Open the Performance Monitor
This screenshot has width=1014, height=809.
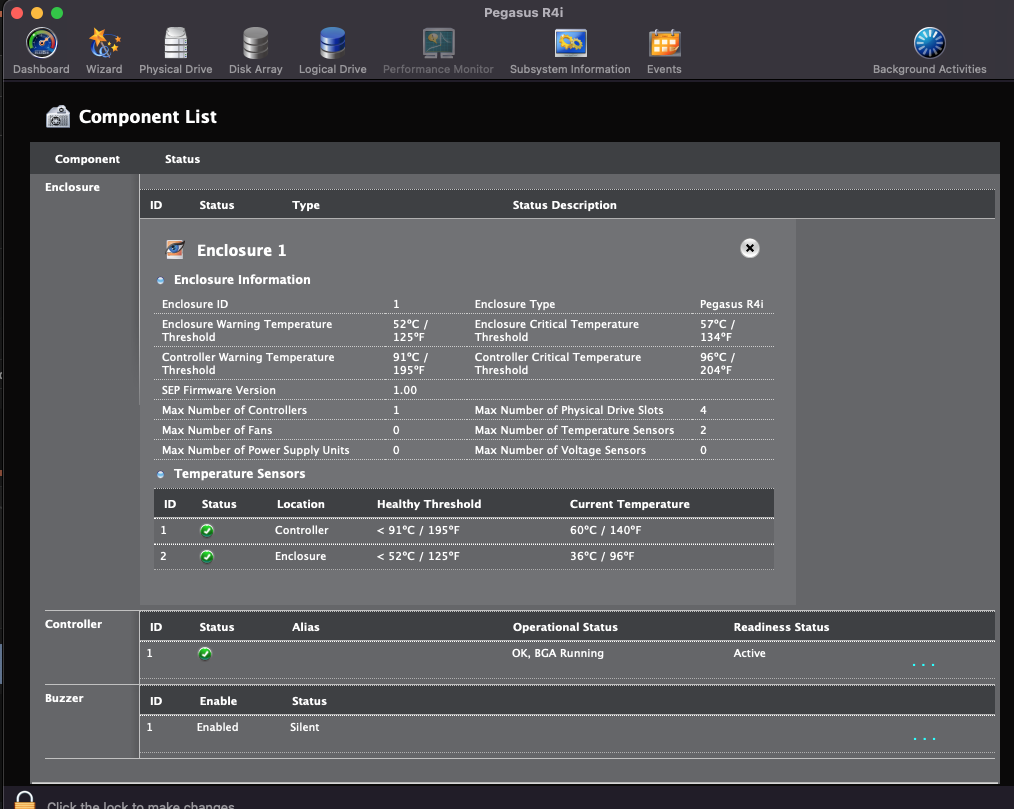[438, 51]
